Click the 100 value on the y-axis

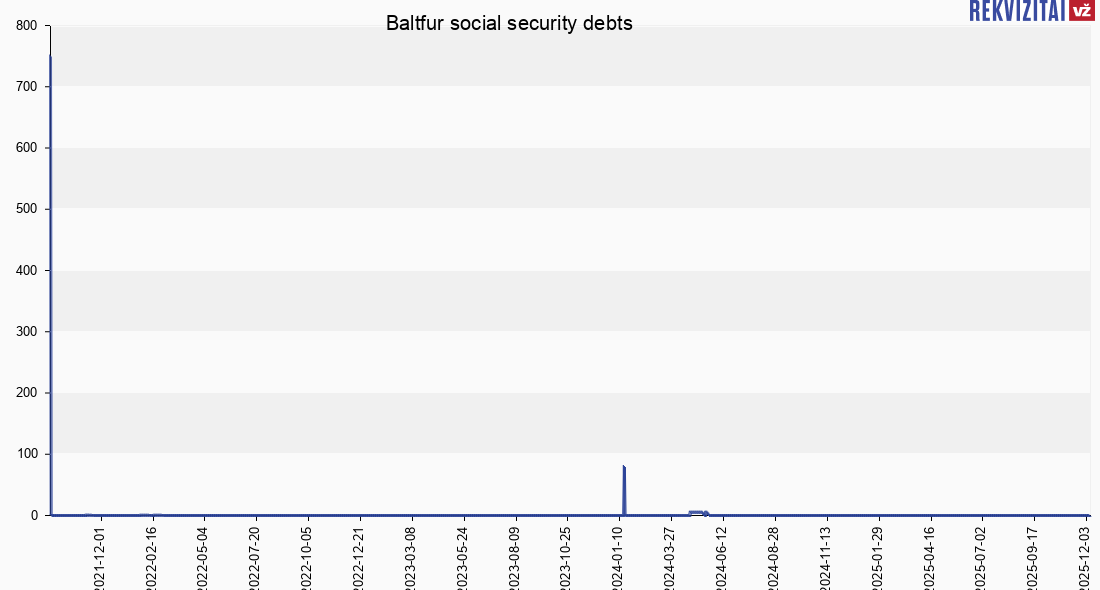click(27, 454)
